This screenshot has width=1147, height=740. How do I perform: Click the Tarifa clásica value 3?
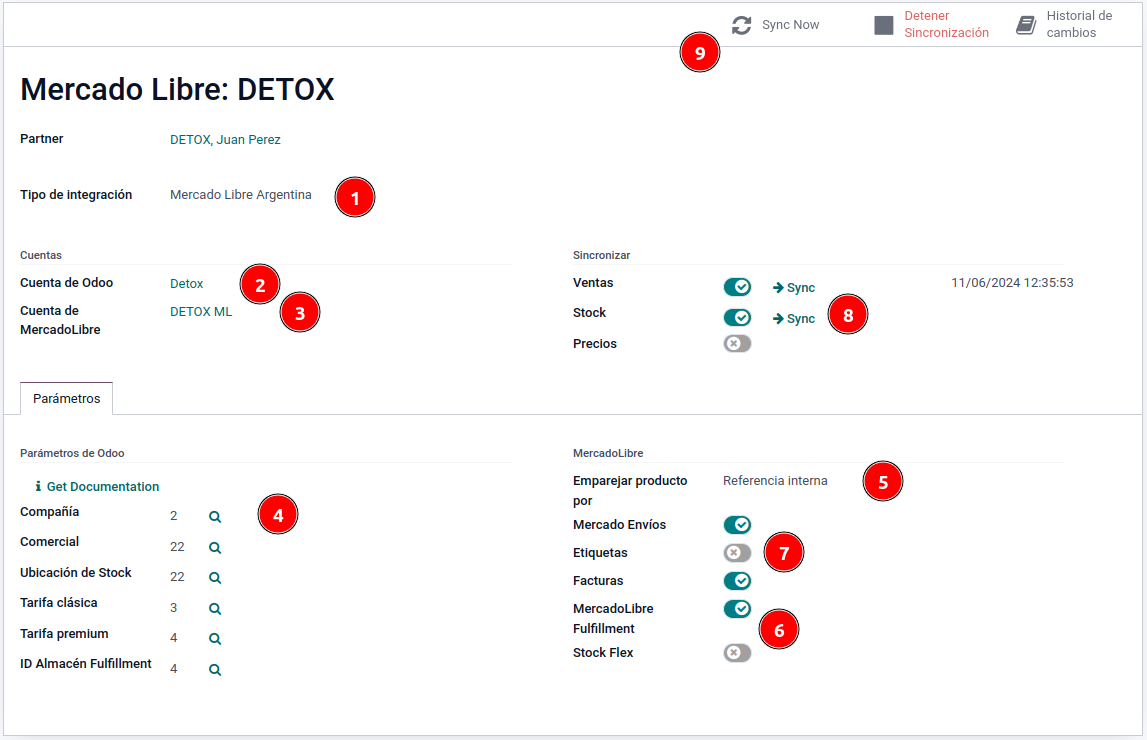(173, 608)
